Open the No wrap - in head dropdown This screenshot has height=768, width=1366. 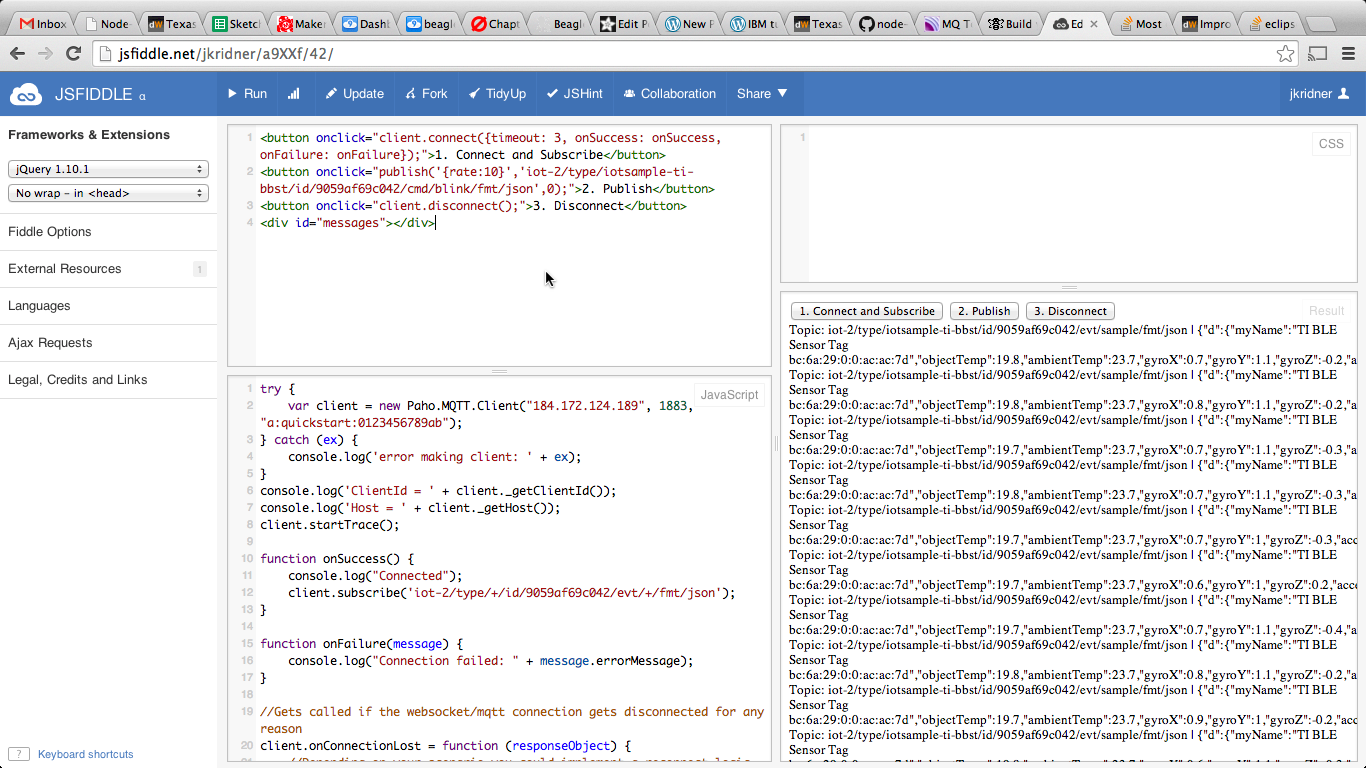click(x=108, y=193)
